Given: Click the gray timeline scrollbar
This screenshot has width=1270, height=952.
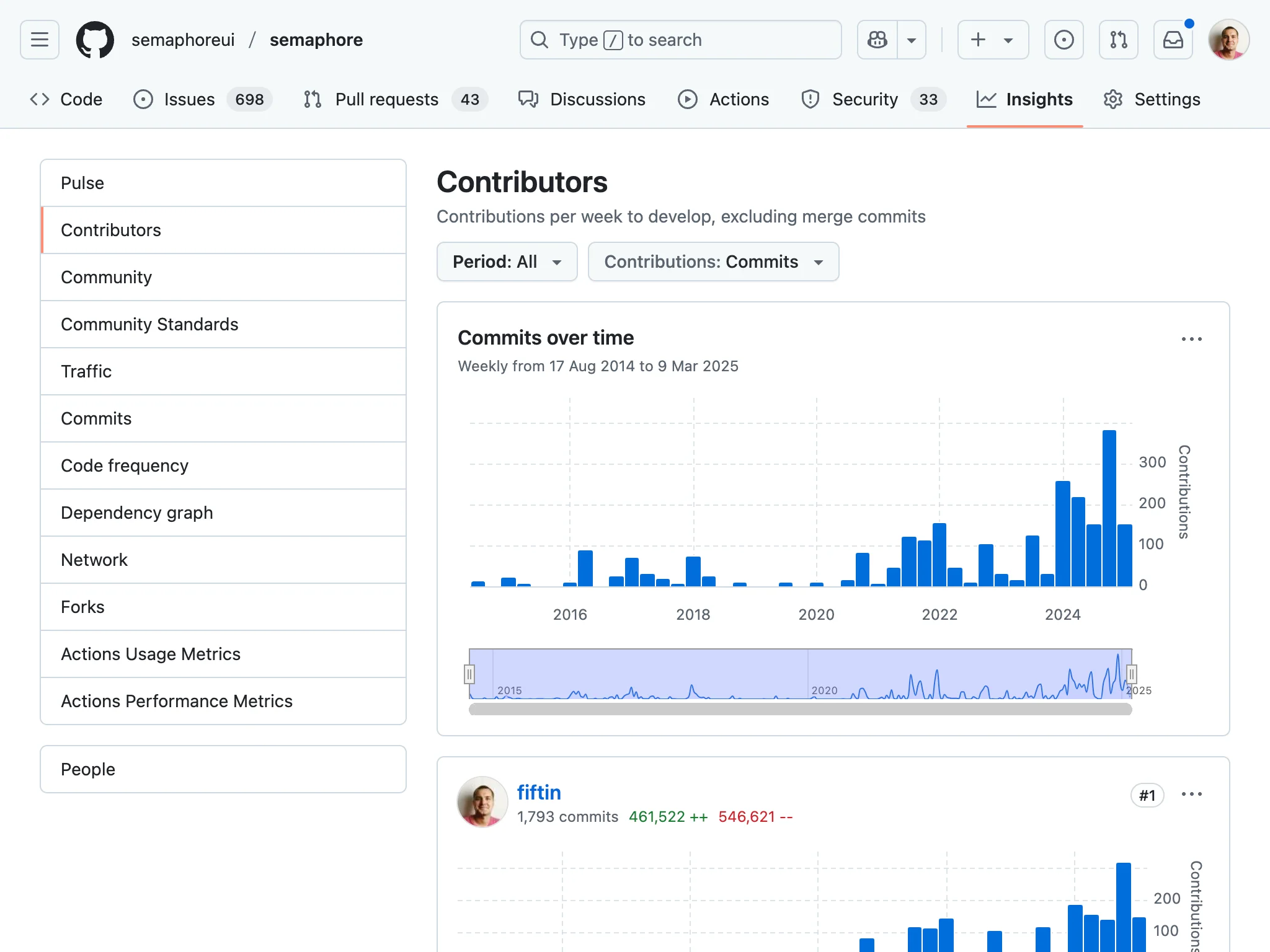Looking at the screenshot, I should coord(801,709).
